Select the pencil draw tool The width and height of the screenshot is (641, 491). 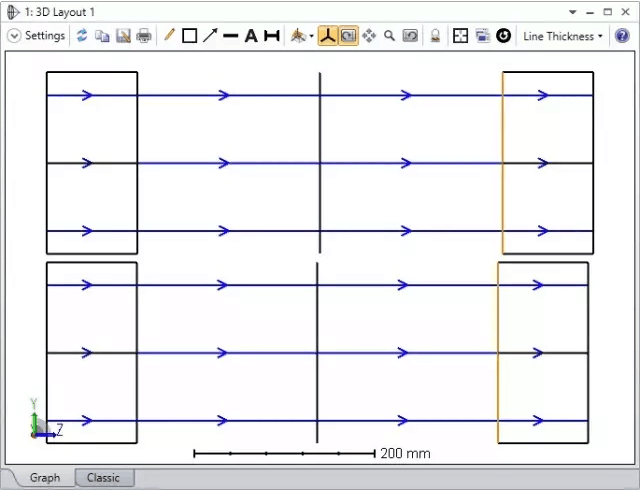[169, 36]
